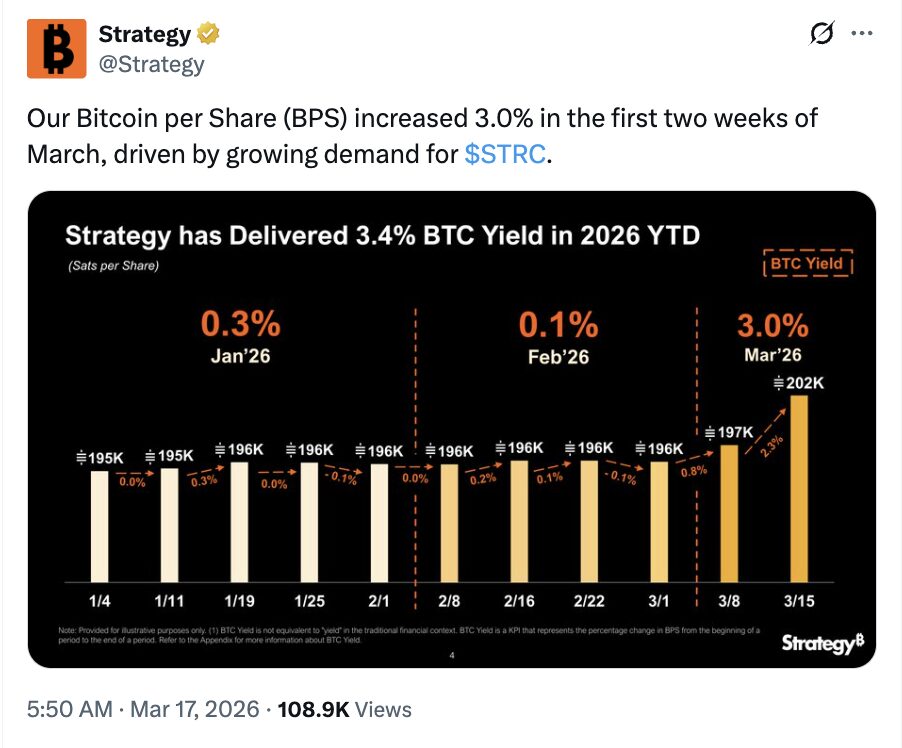Open the tweet's three-dot options menu
This screenshot has width=902, height=748.
(862, 33)
